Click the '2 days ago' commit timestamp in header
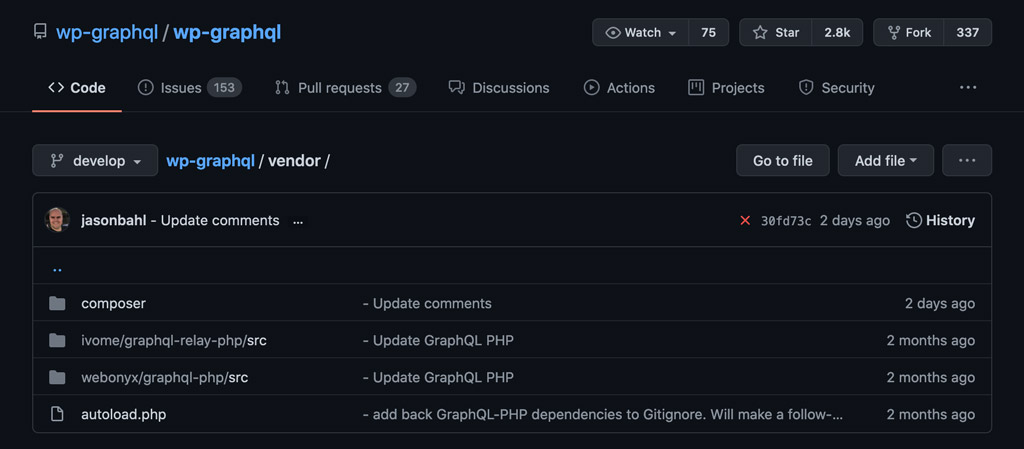This screenshot has width=1024, height=449. click(x=855, y=221)
